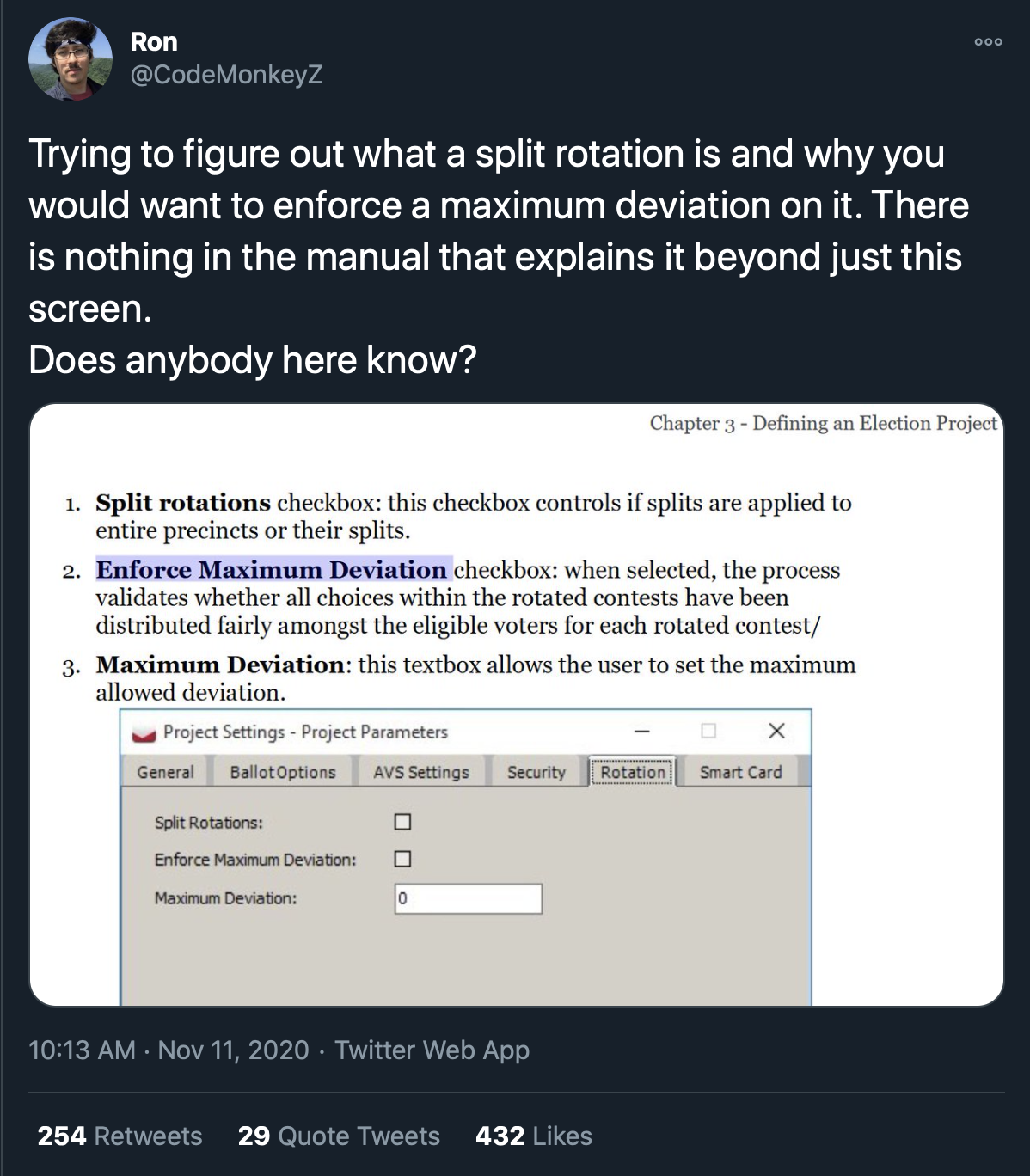Tick the Enforce Maximum Deviation checkbox

402,859
